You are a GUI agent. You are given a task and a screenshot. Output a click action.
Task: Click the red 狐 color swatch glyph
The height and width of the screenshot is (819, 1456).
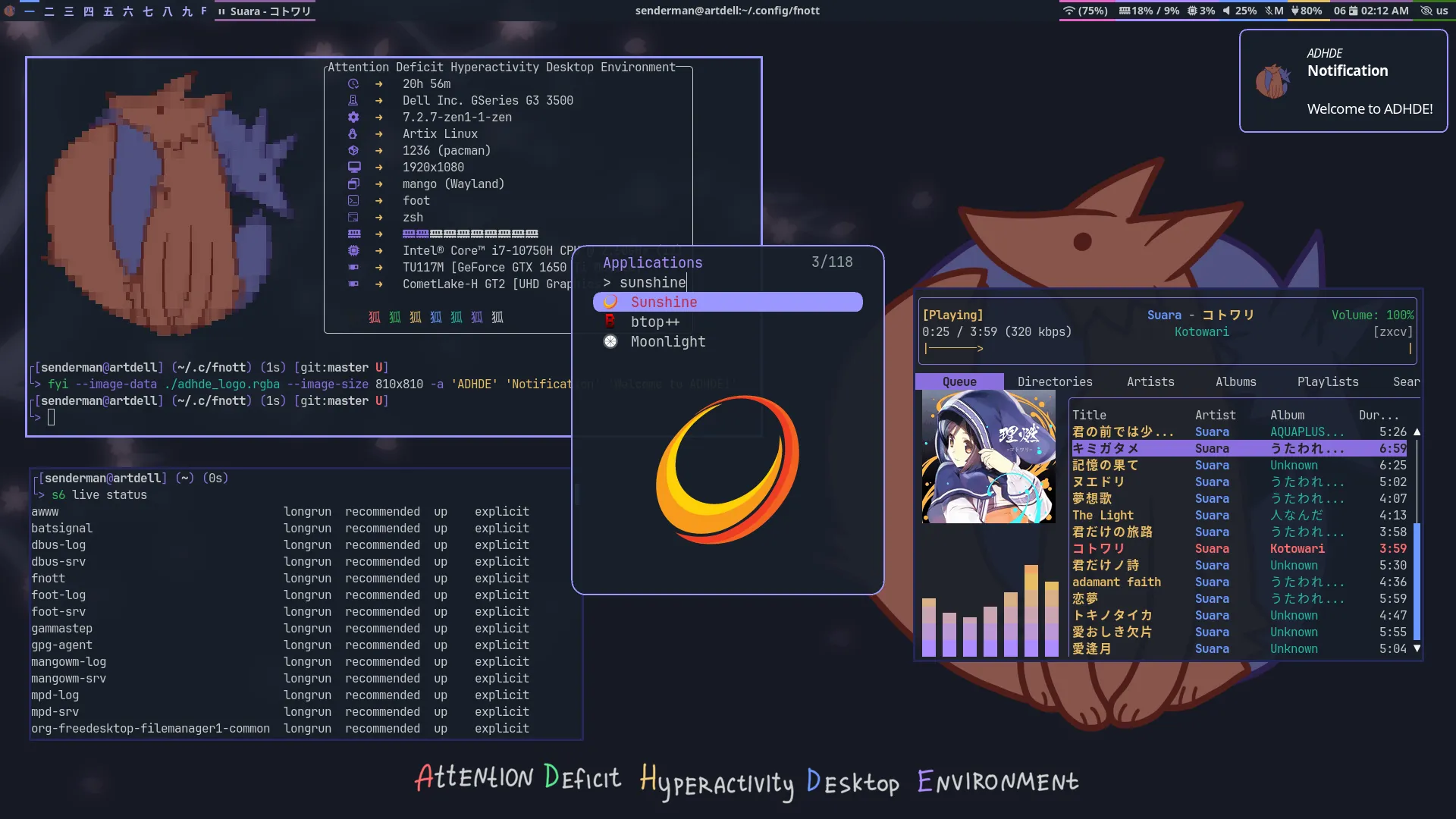(x=375, y=317)
